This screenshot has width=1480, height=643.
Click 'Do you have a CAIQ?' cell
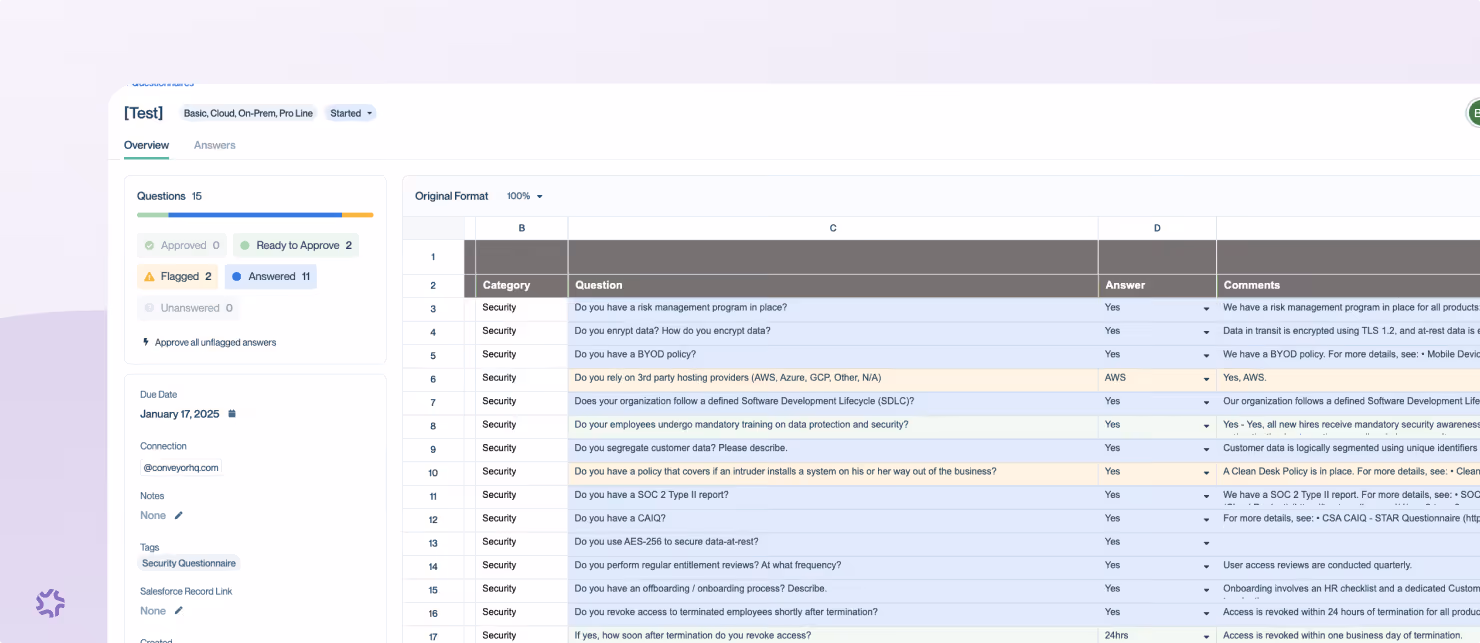pyautogui.click(x=833, y=519)
